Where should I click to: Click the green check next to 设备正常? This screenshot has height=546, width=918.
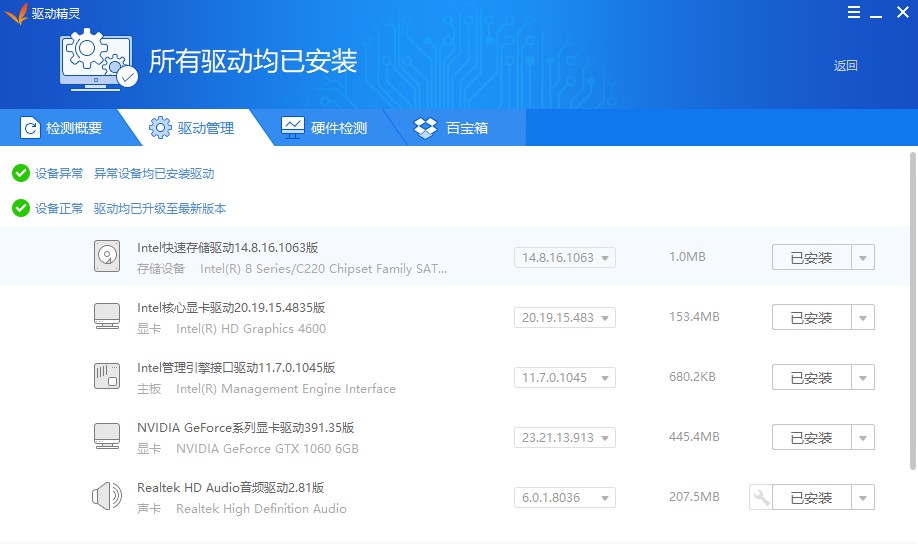[20, 208]
